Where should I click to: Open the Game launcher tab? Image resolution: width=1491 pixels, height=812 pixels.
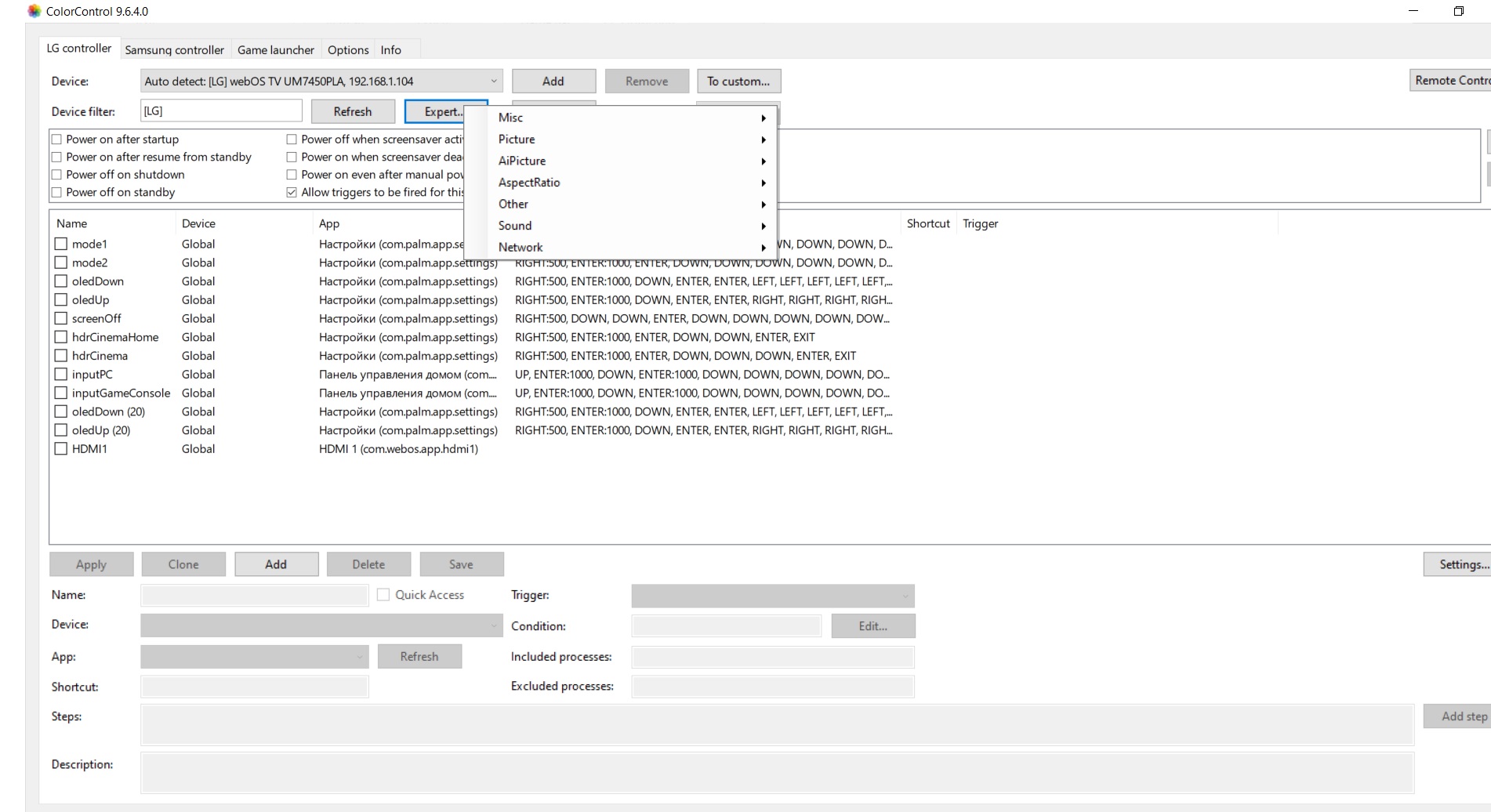tap(275, 49)
